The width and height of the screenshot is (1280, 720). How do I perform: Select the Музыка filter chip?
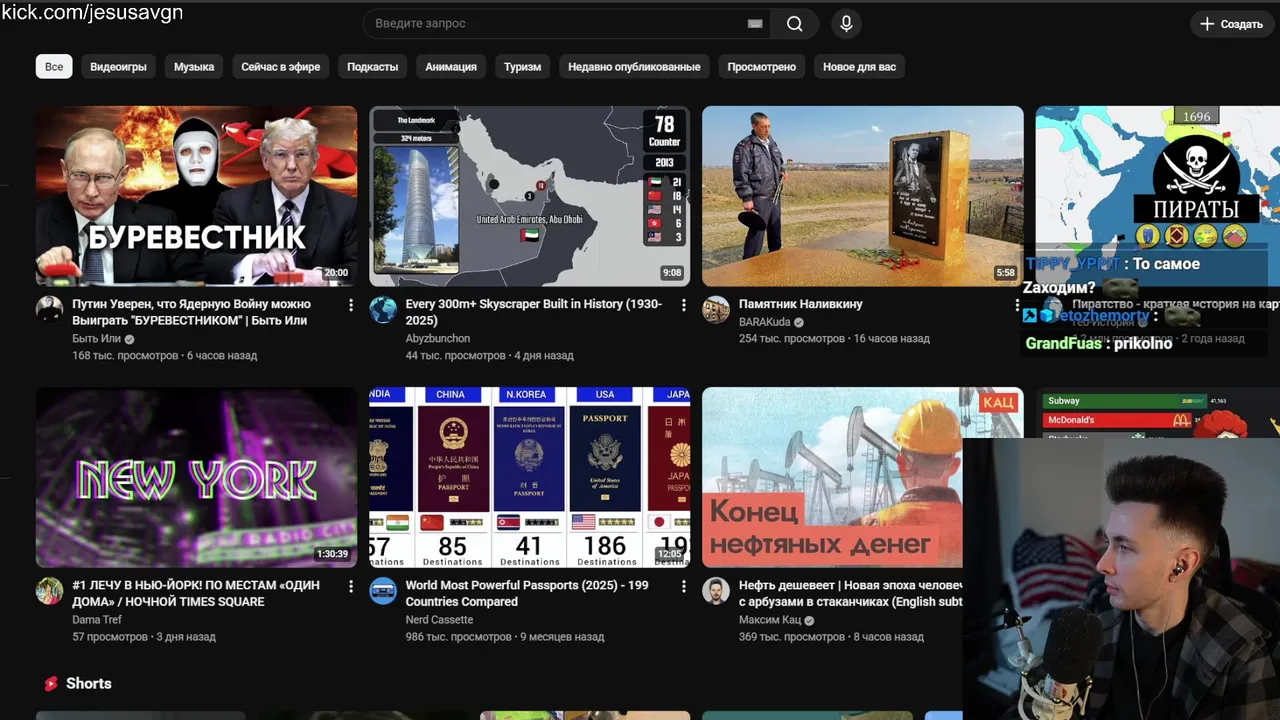coord(194,67)
